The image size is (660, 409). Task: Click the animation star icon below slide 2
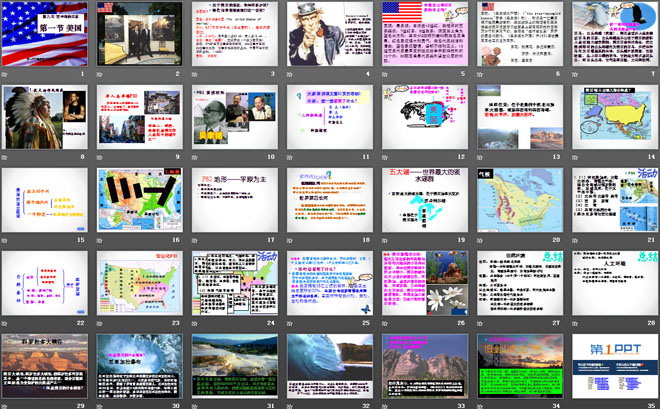coord(101,74)
